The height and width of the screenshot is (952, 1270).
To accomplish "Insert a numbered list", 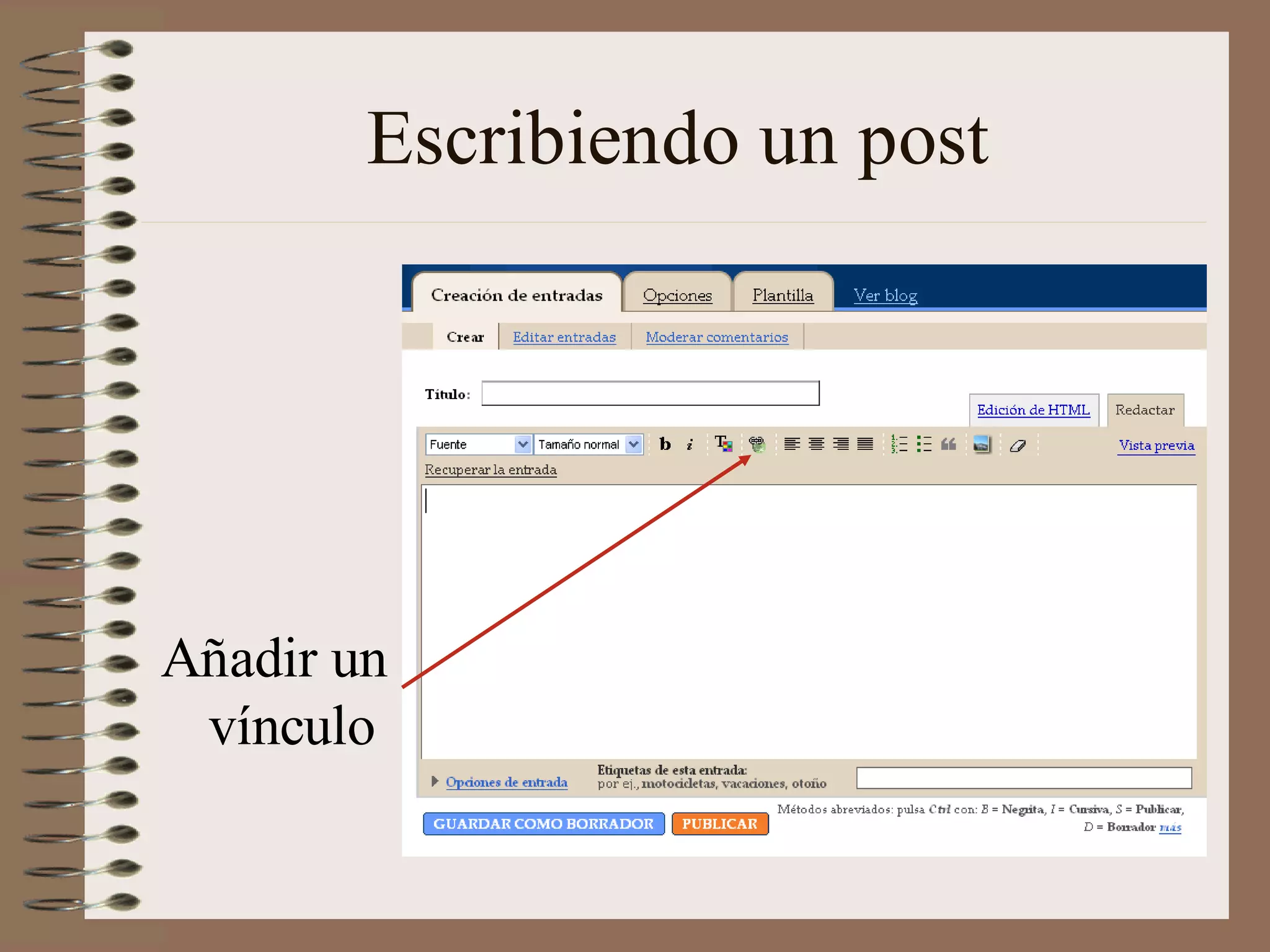I will (x=899, y=444).
